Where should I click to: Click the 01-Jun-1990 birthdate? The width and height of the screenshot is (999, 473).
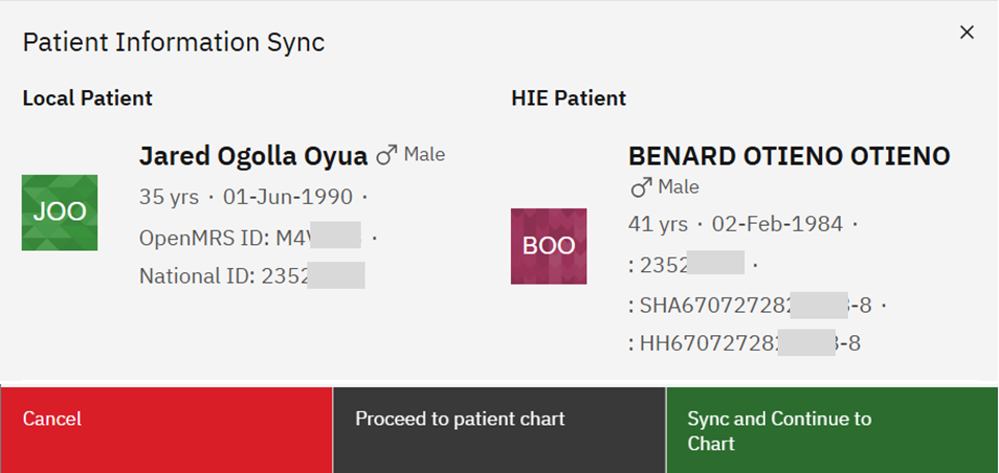click(x=287, y=197)
